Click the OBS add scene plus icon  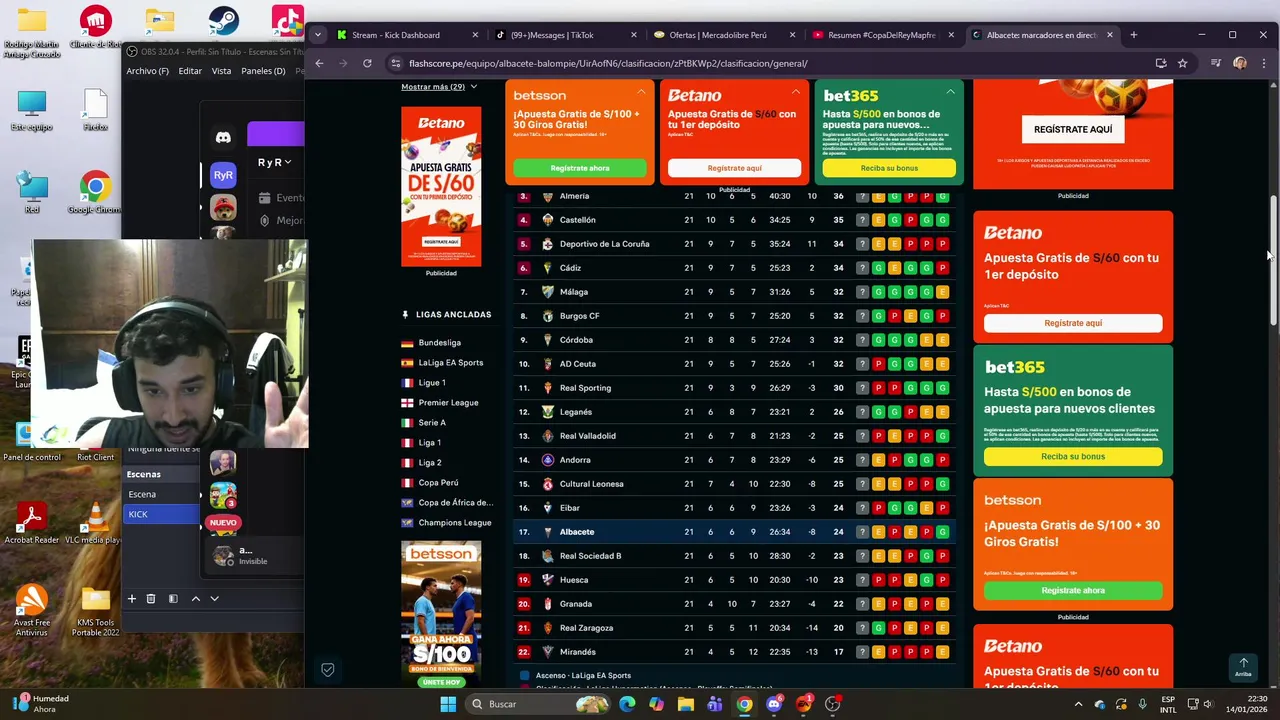coord(131,598)
